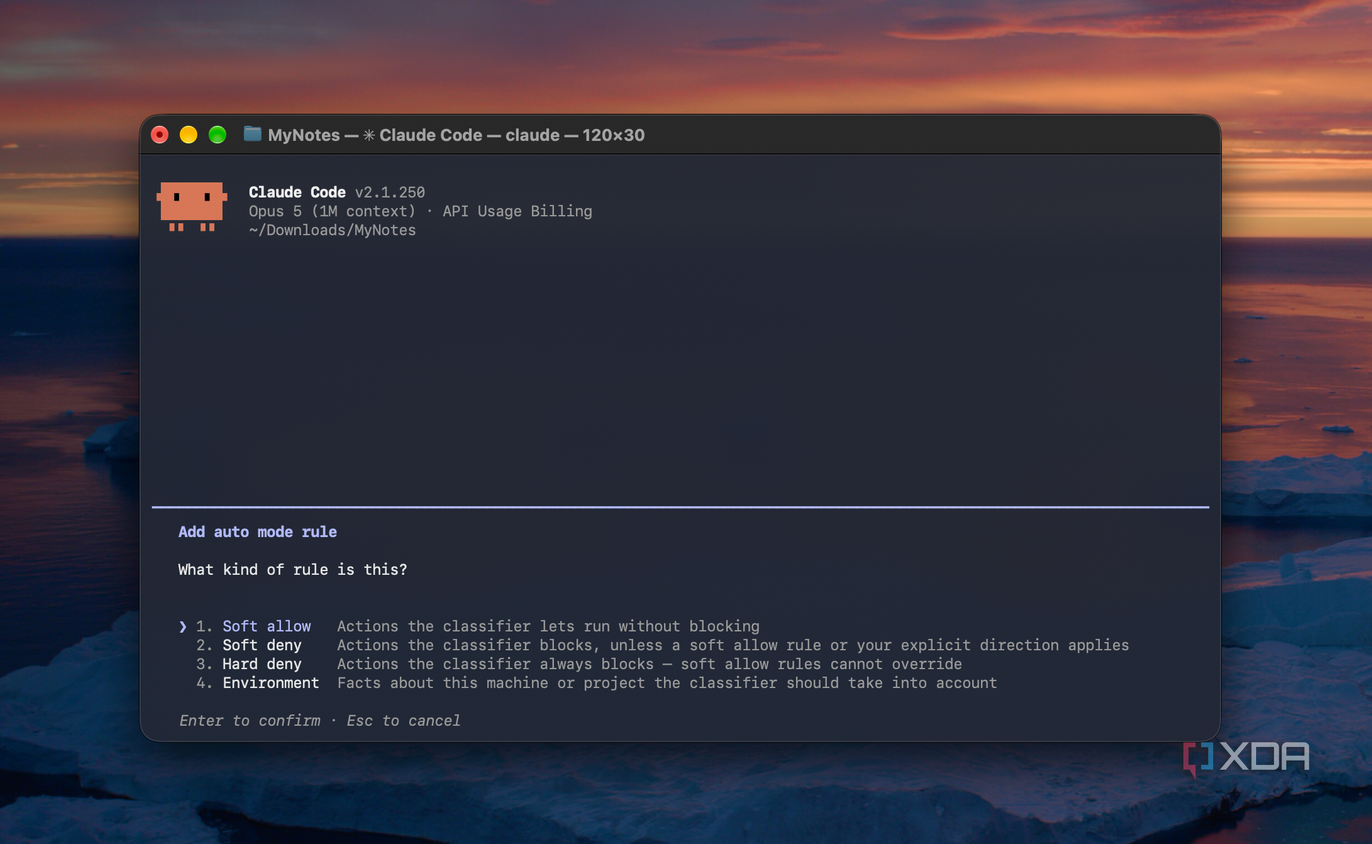Close the terminal window with red button
1372x844 pixels.
click(160, 135)
